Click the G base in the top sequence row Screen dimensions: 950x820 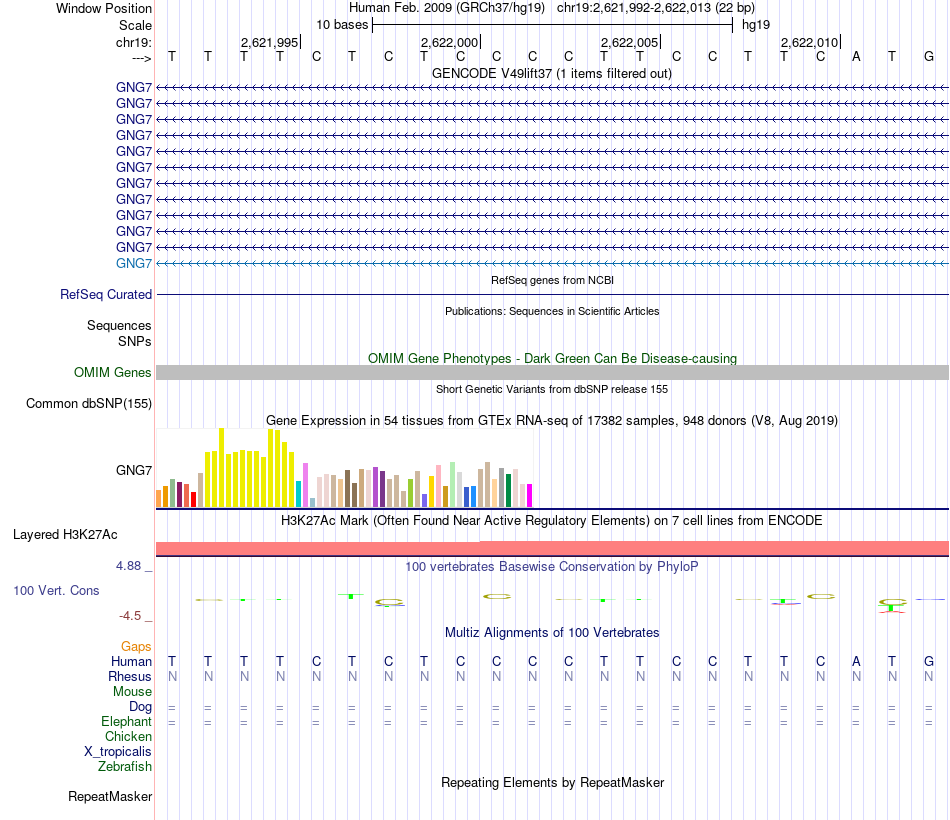click(929, 56)
